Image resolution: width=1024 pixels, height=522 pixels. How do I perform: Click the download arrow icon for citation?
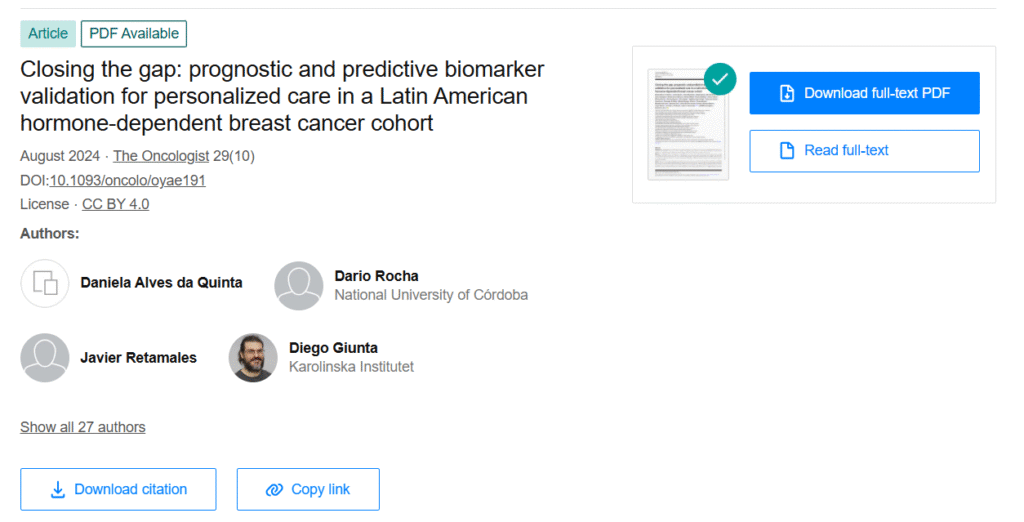58,489
